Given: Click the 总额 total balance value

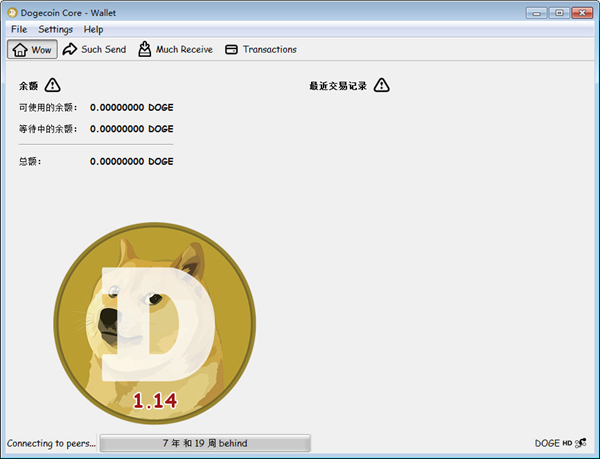Looking at the screenshot, I should (x=131, y=161).
